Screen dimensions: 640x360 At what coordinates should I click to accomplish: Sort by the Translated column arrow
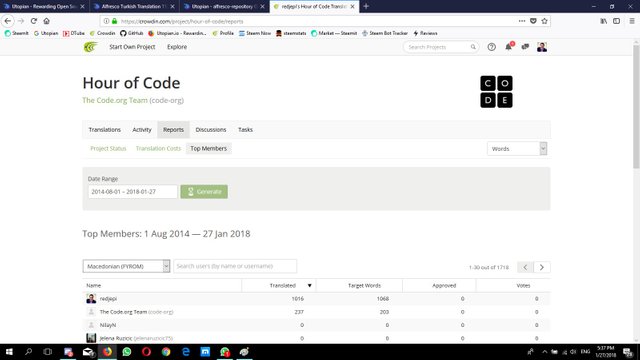tap(309, 285)
